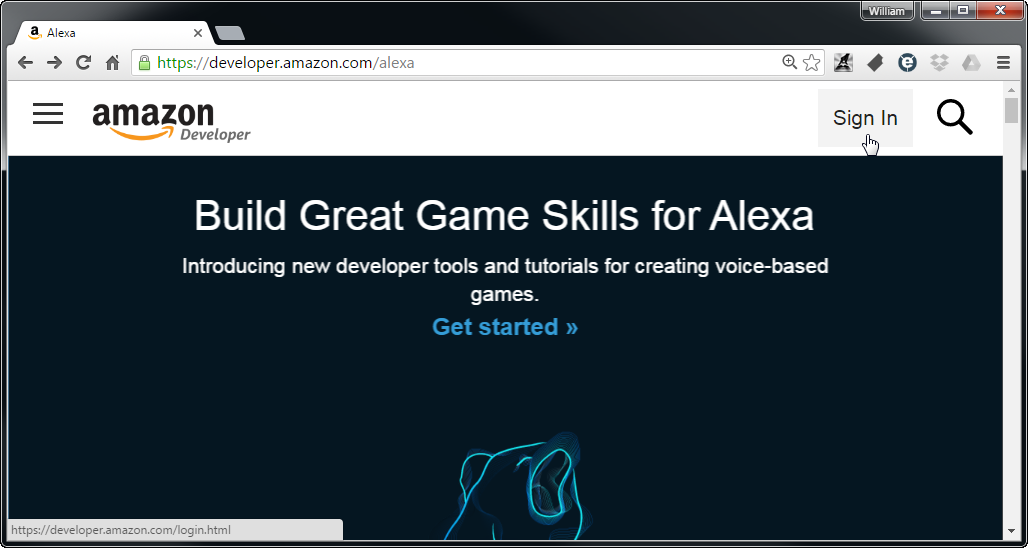Viewport: 1028px width, 548px height.
Task: Maximize the browser window
Action: coord(963,10)
